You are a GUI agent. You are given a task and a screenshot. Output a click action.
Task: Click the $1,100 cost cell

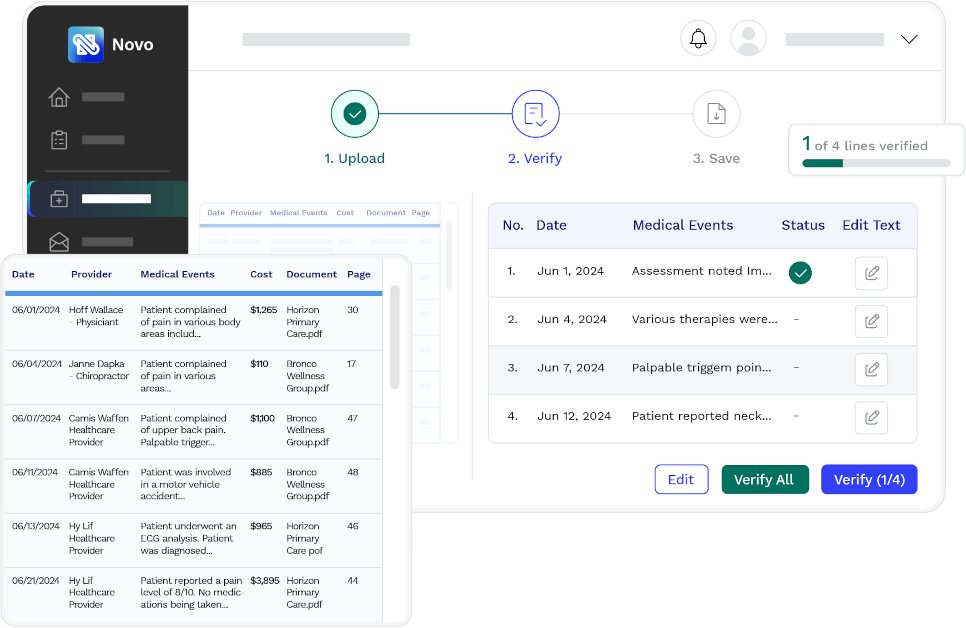click(262, 418)
